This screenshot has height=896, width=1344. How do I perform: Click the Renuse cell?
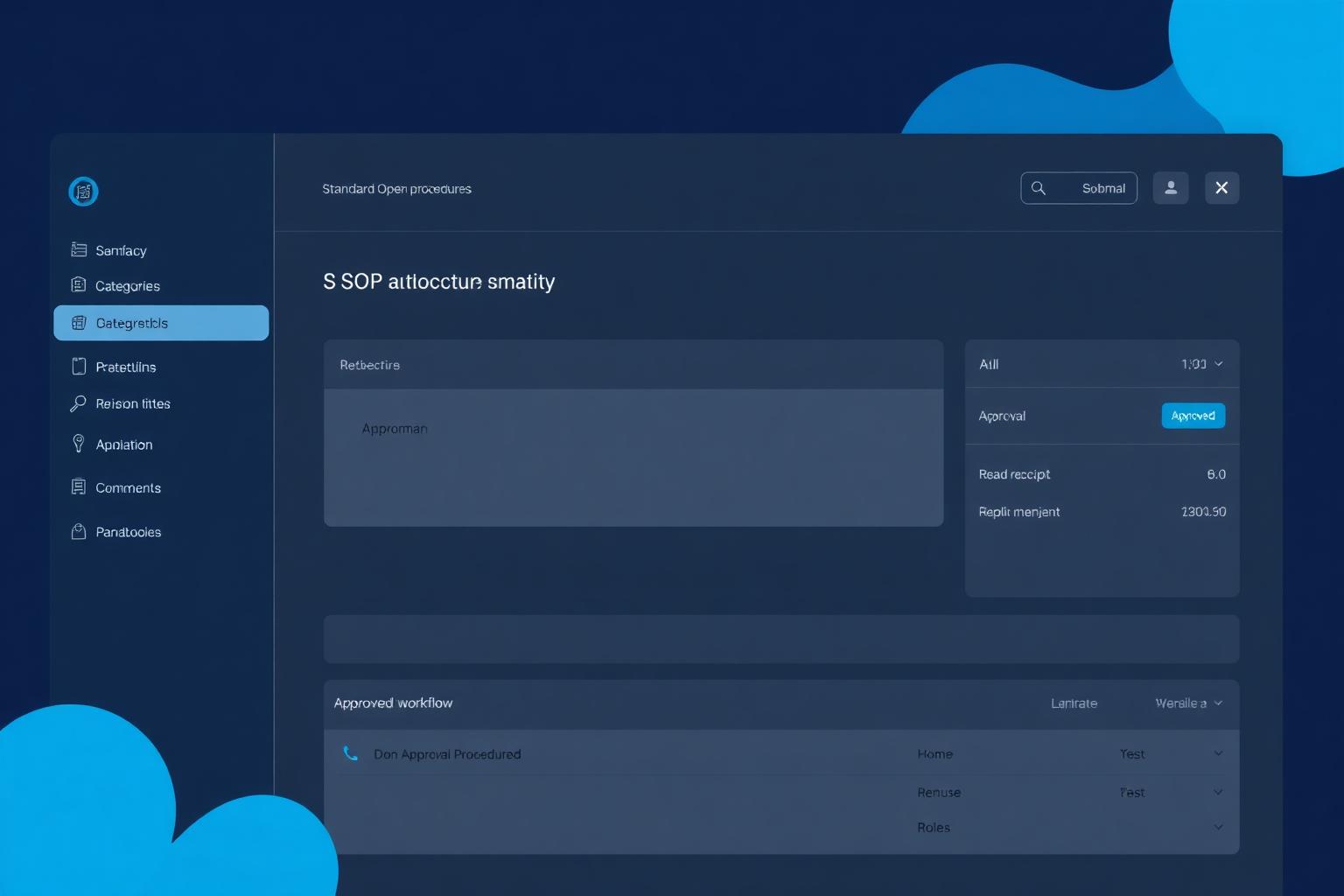tap(939, 792)
